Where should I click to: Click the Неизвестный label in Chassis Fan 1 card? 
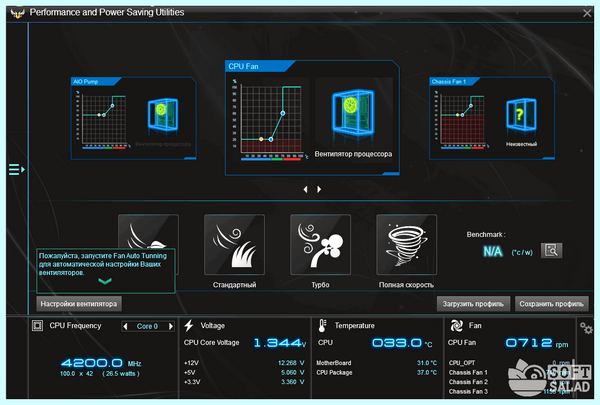(521, 144)
